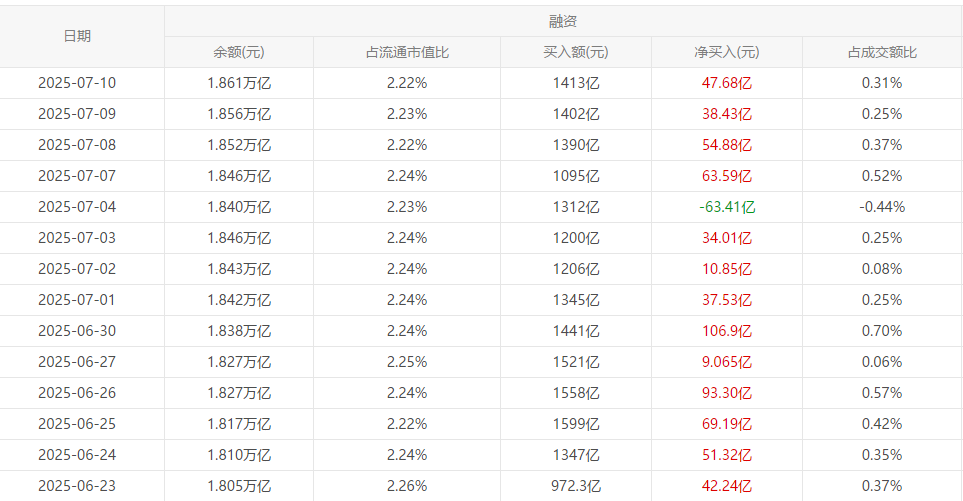Click the net buy value 54.88亿
This screenshot has height=501, width=963.
(x=727, y=145)
